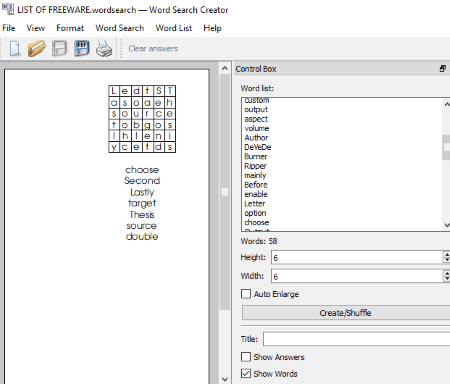Open the Help menu
Viewport: 450px width, 384px height.
(x=212, y=28)
